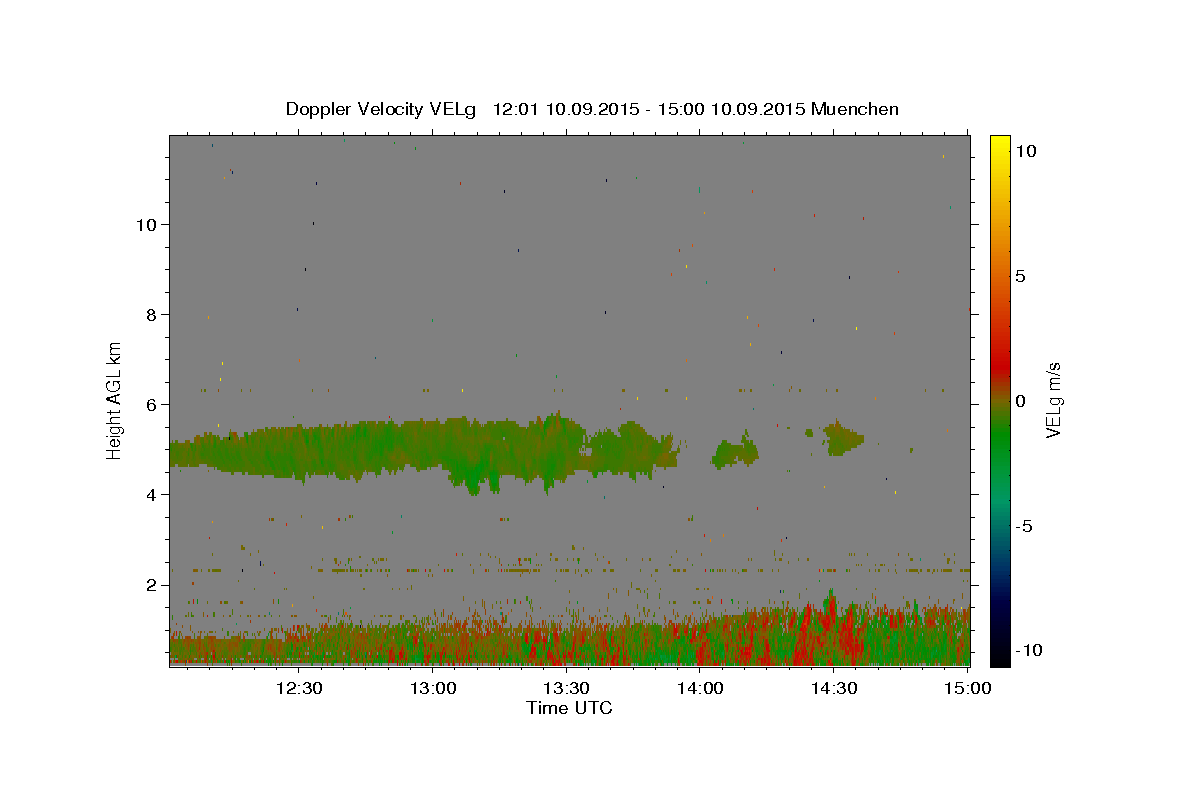
Task: Select the 'Muenchen' station name in the title
Action: pos(855,109)
